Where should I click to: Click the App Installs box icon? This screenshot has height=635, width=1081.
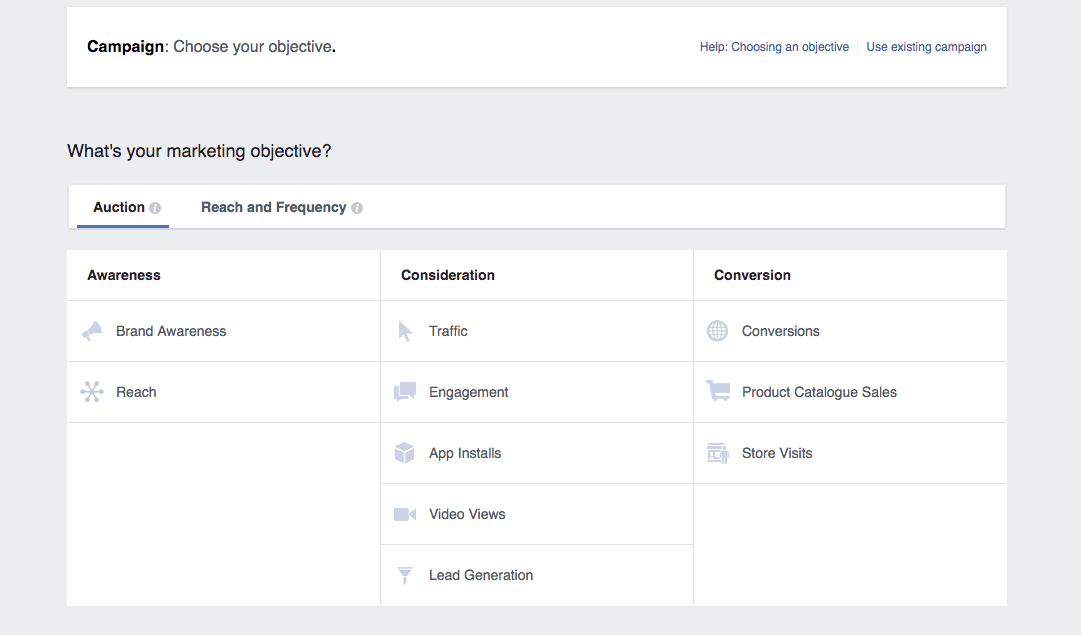(405, 453)
